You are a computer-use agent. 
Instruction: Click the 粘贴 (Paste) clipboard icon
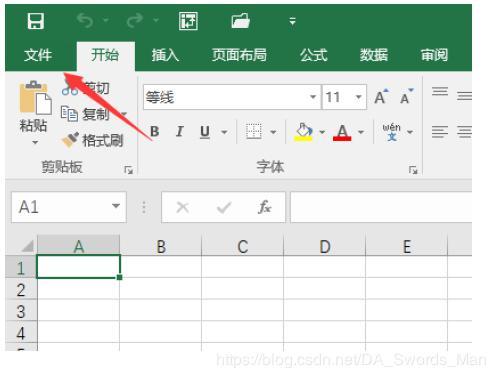click(x=35, y=97)
